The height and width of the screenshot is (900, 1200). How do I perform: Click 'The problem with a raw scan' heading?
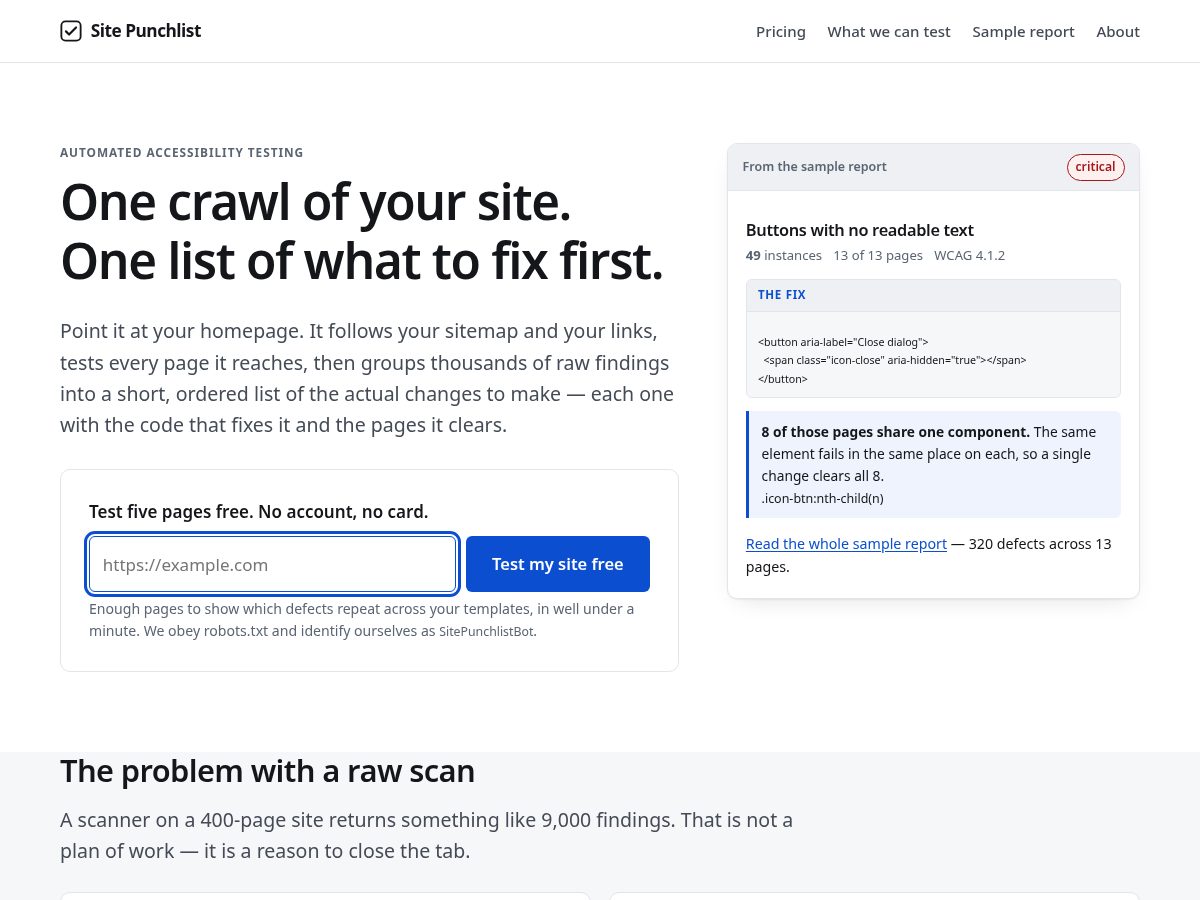[267, 771]
